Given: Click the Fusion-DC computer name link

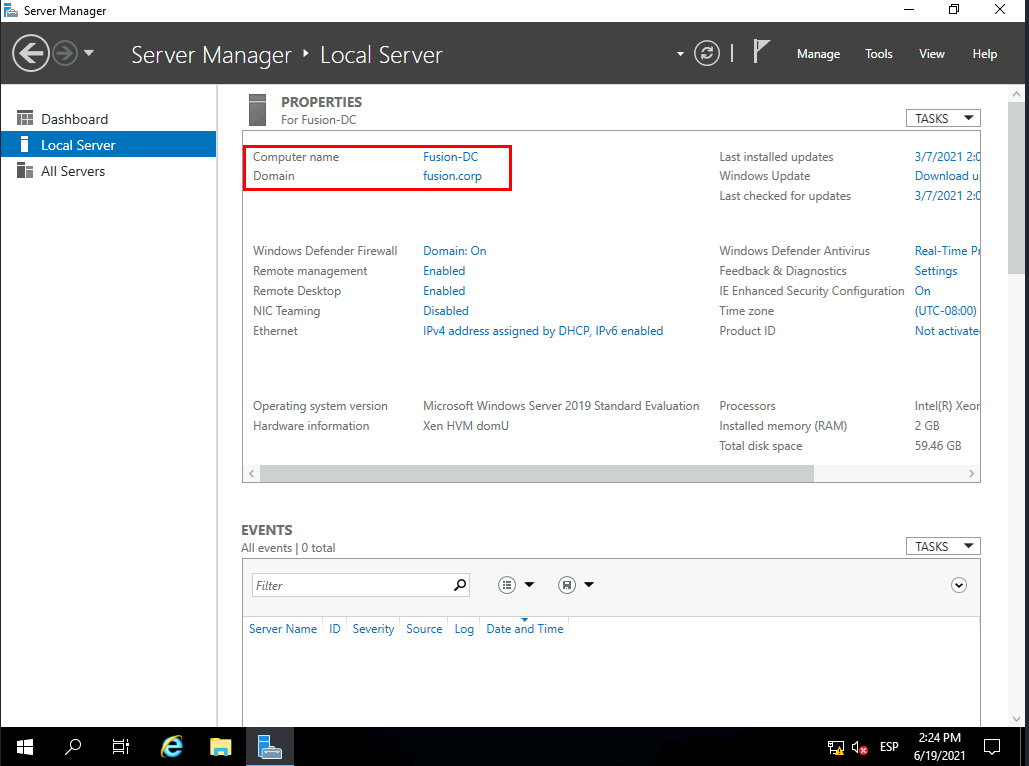Looking at the screenshot, I should (x=450, y=157).
